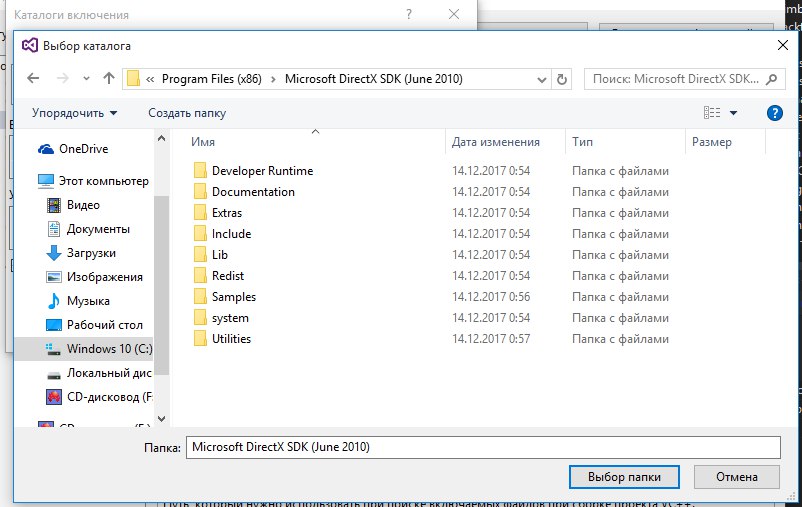Image resolution: width=802 pixels, height=507 pixels.
Task: Select the Lib folder
Action: pyautogui.click(x=220, y=255)
